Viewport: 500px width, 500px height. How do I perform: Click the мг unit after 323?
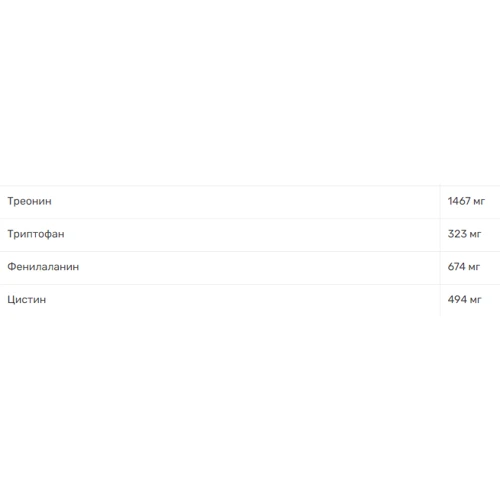tap(475, 235)
